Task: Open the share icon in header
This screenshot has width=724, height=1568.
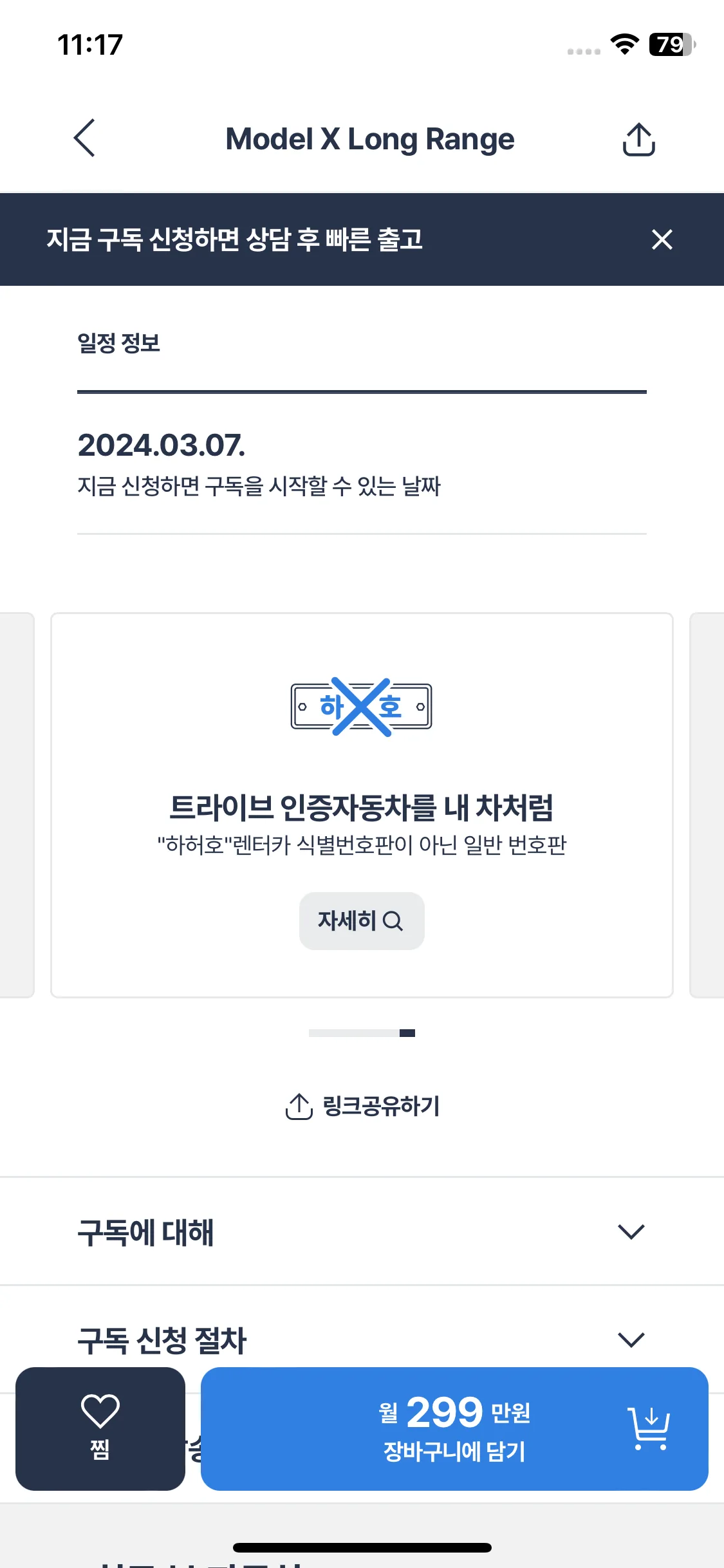Action: pos(638,139)
